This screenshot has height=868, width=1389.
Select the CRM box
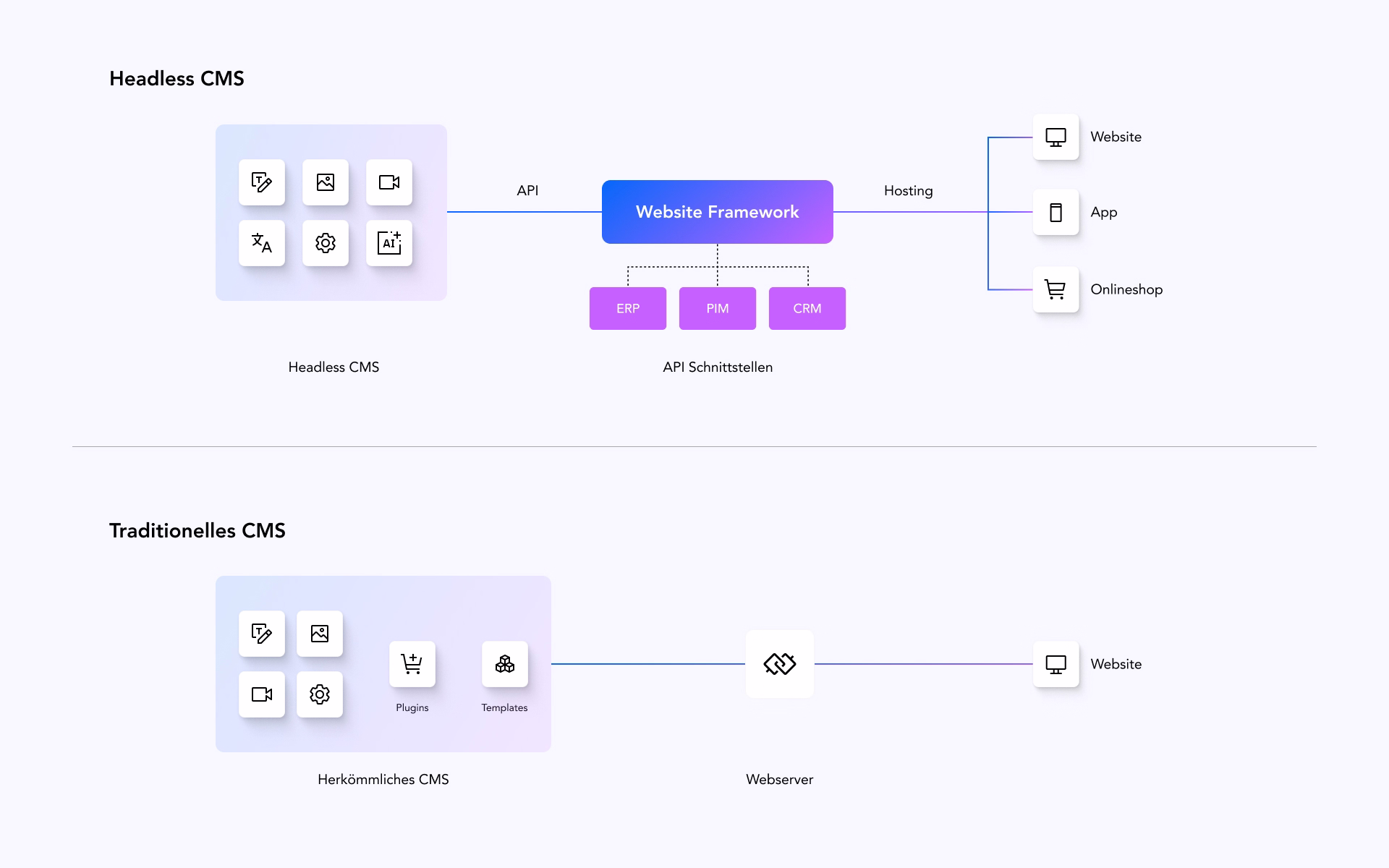(807, 308)
